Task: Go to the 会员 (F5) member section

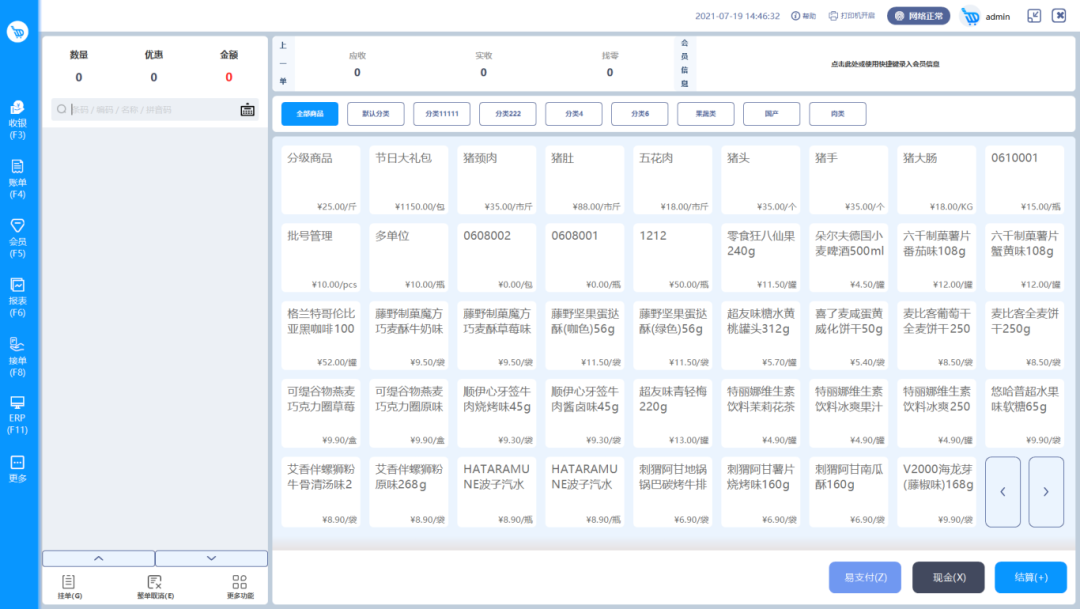Action: (x=17, y=237)
